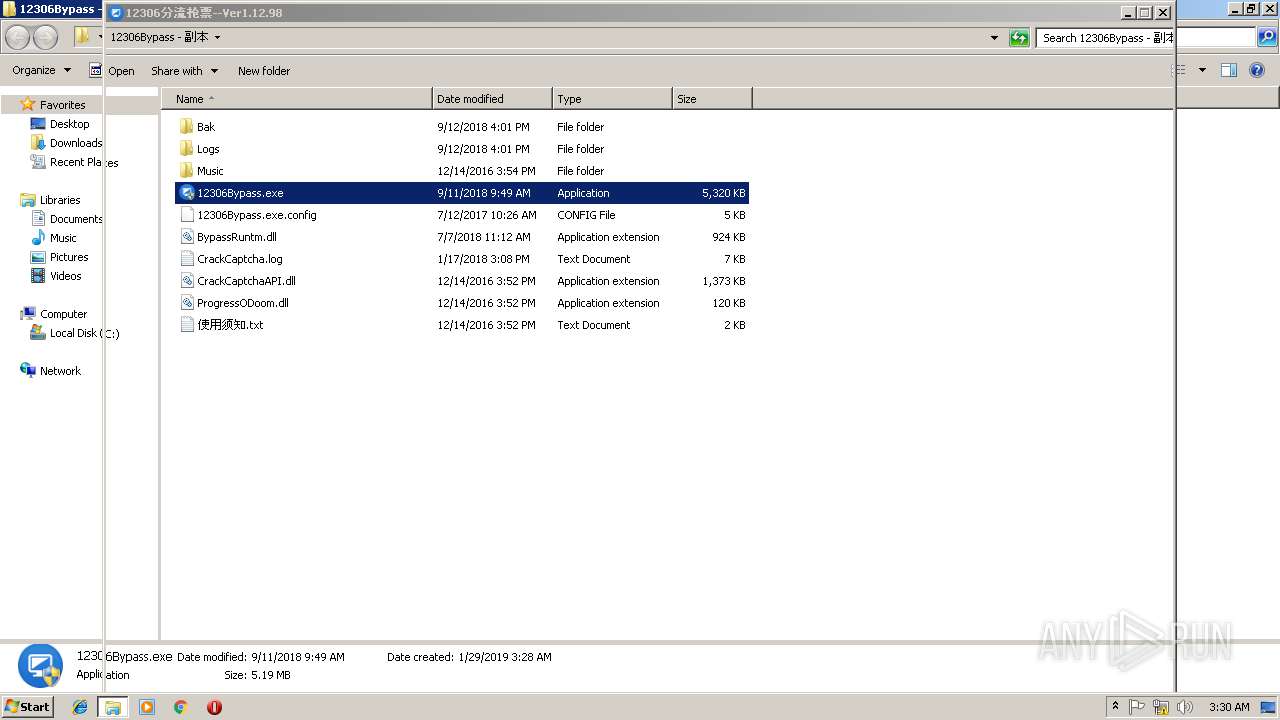The height and width of the screenshot is (720, 1280).
Task: Click the taskbar clock showing 3:30 AM
Action: [1229, 707]
